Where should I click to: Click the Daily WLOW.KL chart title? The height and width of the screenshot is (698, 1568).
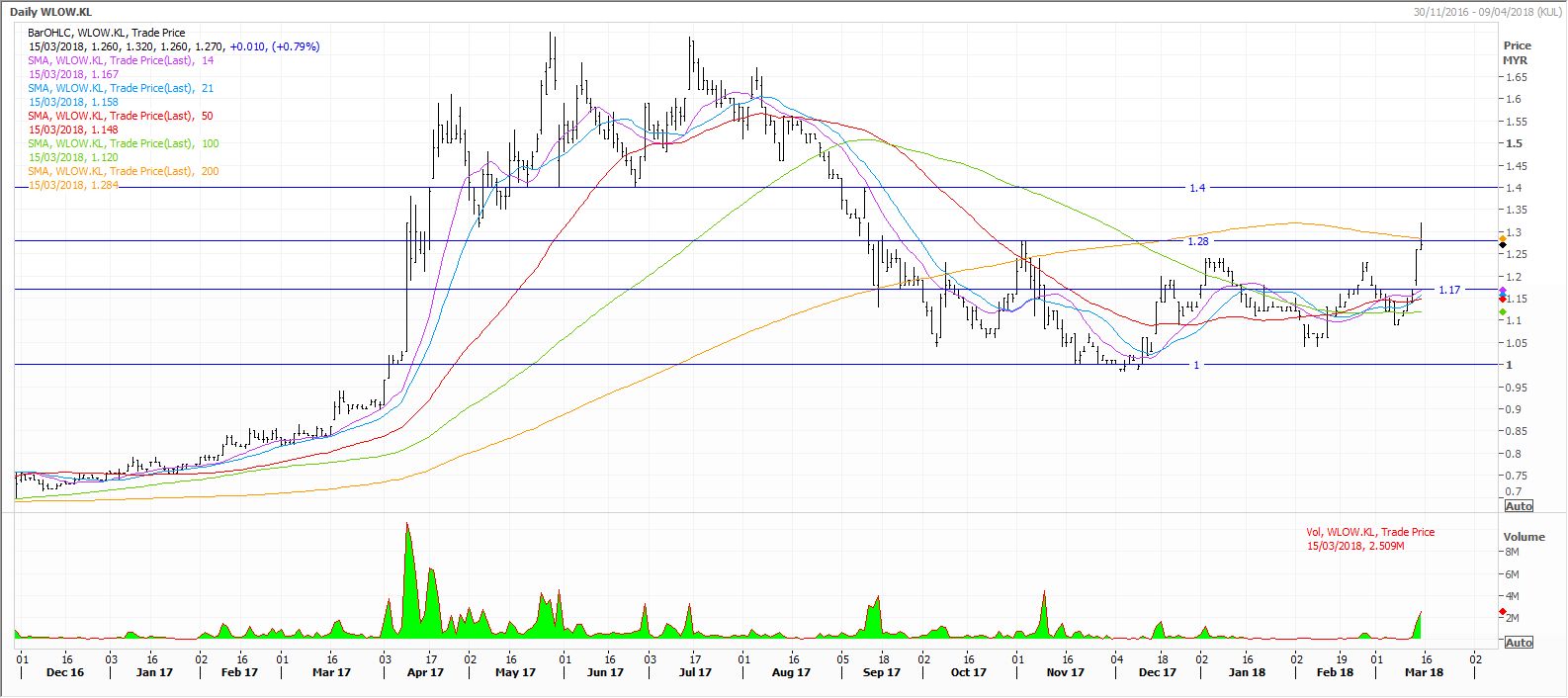(48, 9)
